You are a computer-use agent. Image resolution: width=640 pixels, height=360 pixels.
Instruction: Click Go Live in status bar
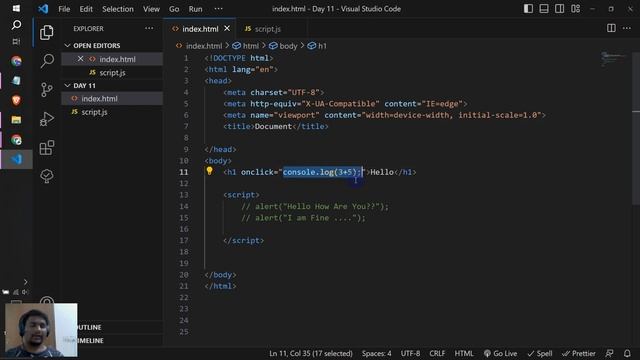[500, 353]
